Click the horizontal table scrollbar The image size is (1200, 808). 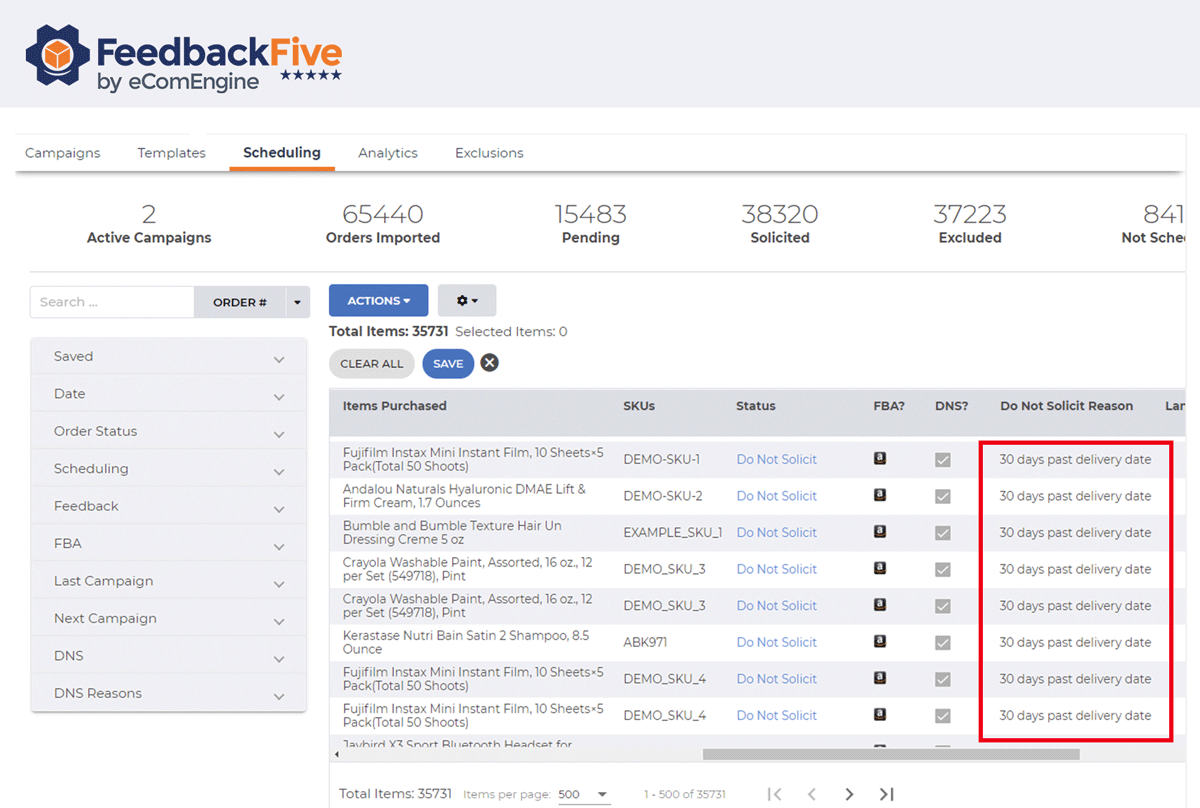(x=890, y=754)
